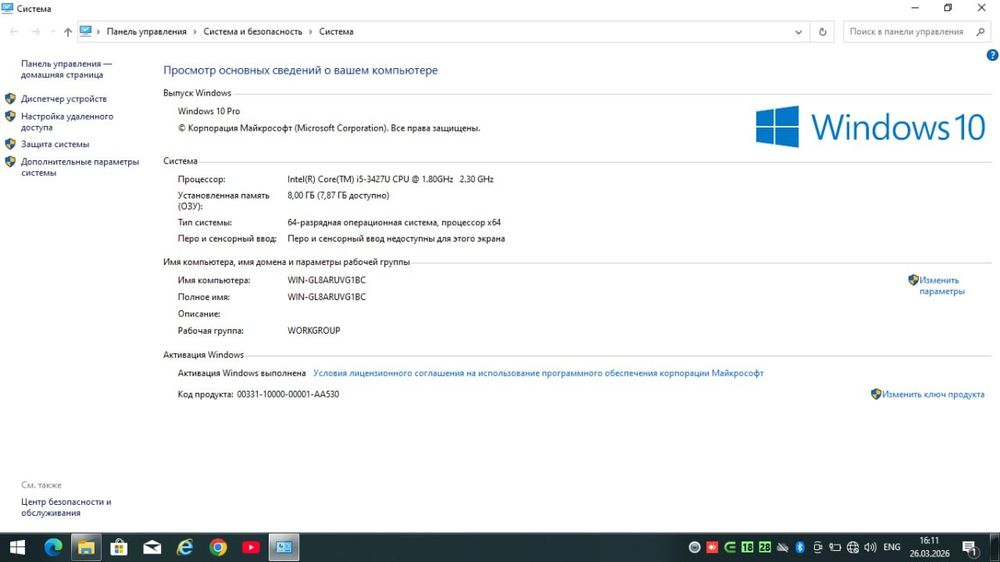Viewport: 1000px width, 562px height.
Task: Open the Action Center notifications icon
Action: tap(970, 547)
